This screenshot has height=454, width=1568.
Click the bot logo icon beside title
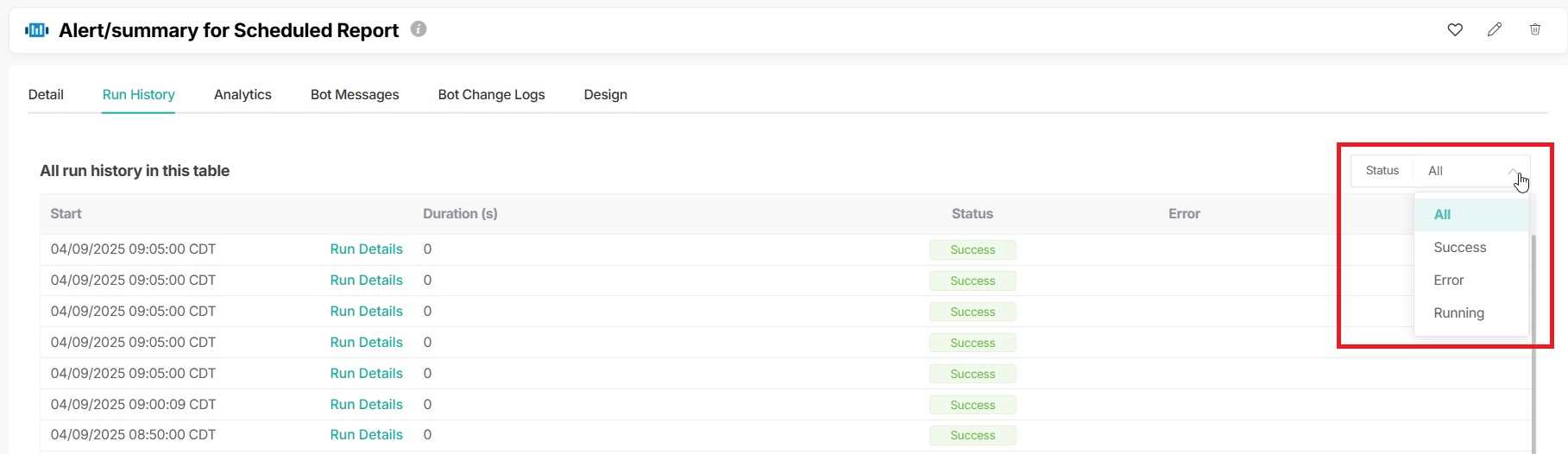[x=37, y=30]
